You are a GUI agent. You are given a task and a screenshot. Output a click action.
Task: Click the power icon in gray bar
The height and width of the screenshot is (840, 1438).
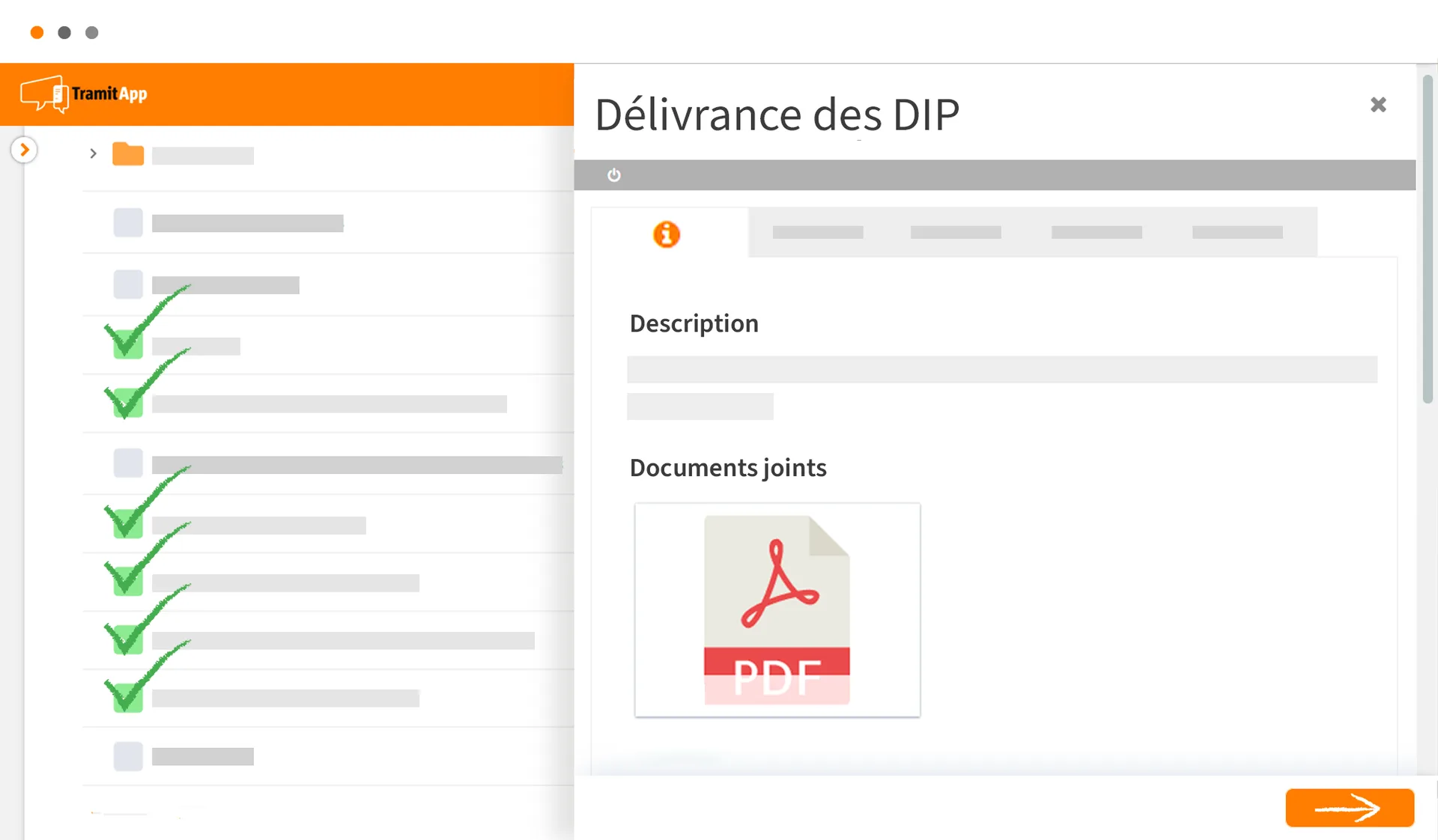coord(614,174)
